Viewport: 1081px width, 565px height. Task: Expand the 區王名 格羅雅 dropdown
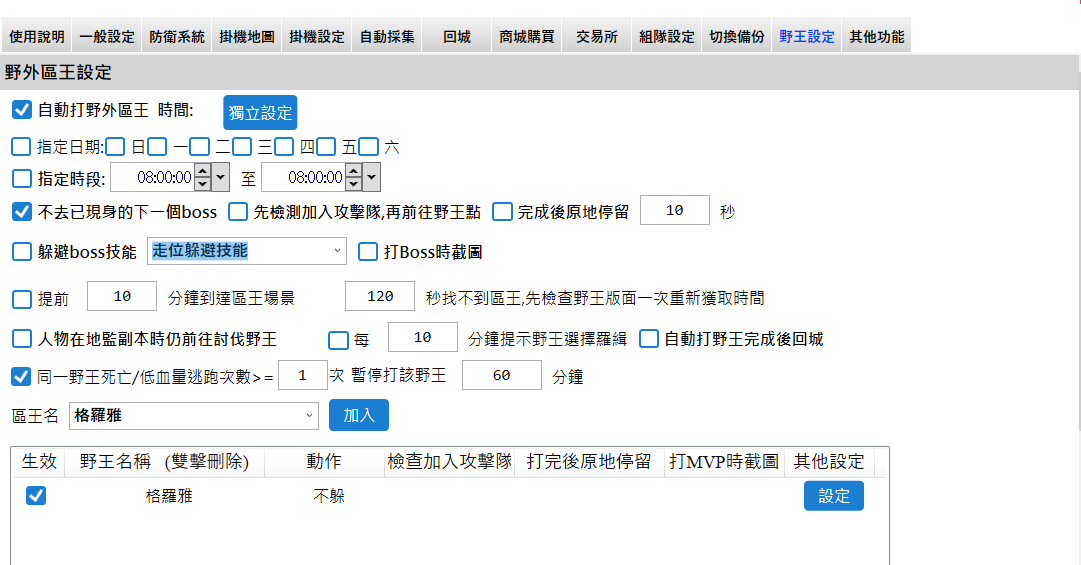point(194,415)
